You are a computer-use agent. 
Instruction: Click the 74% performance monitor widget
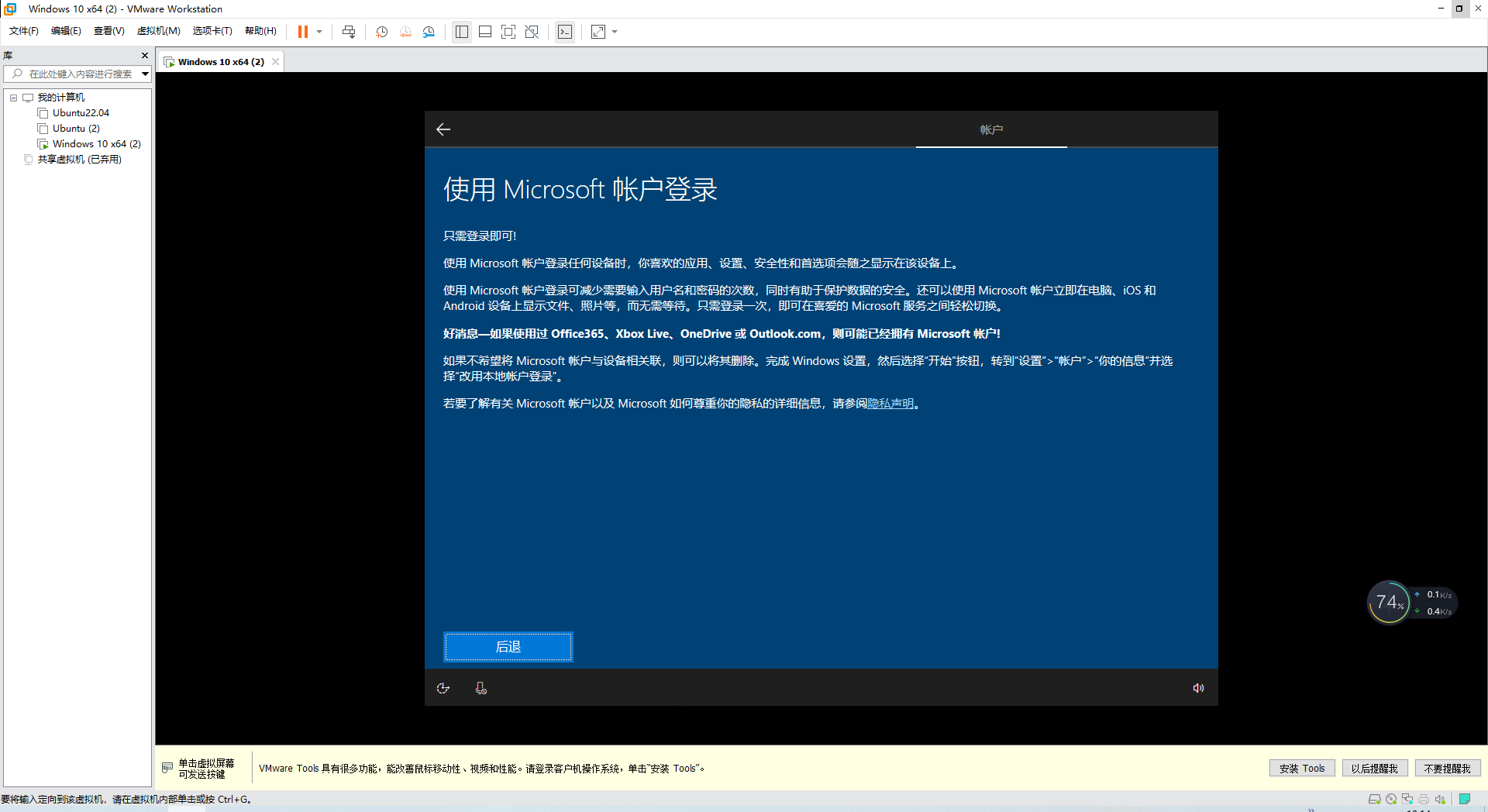pyautogui.click(x=1389, y=602)
